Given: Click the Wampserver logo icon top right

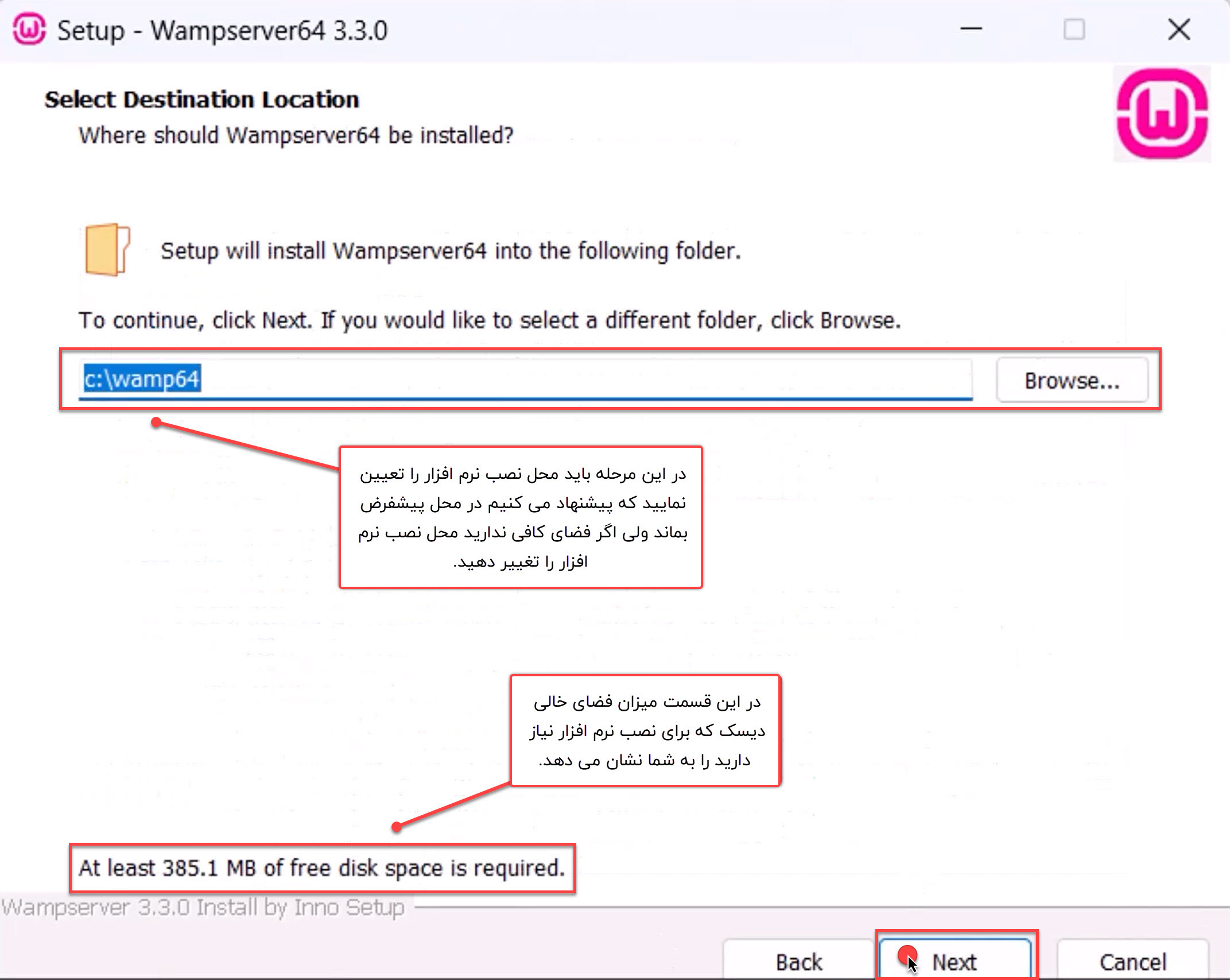Looking at the screenshot, I should 1163,113.
